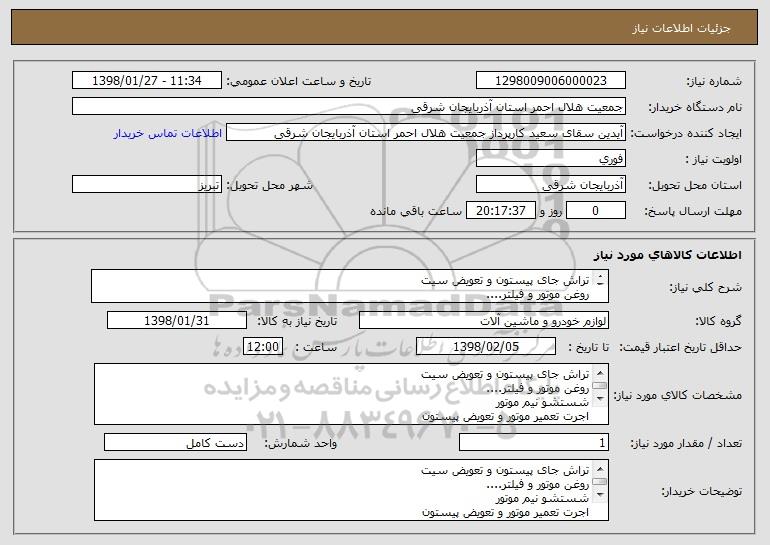
Task: Click the label حداقل تاریخ اعتبار قیمت
Action: pos(680,347)
